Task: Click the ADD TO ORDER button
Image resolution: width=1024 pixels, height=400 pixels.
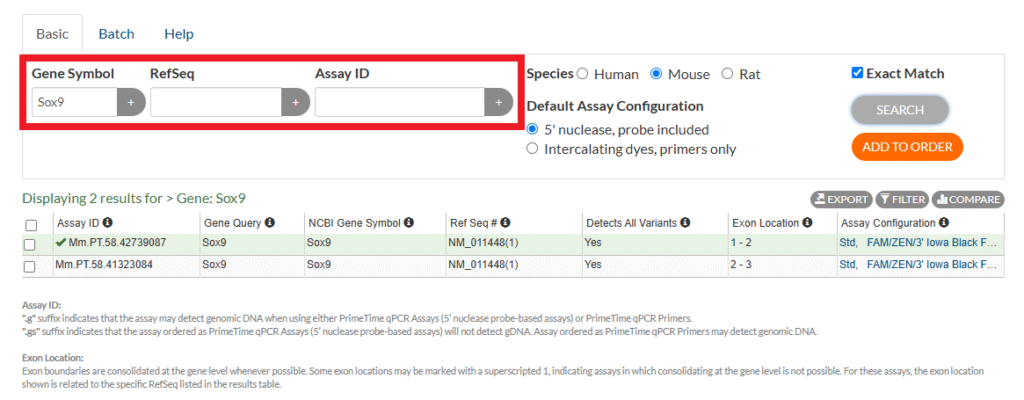Action: click(x=907, y=147)
